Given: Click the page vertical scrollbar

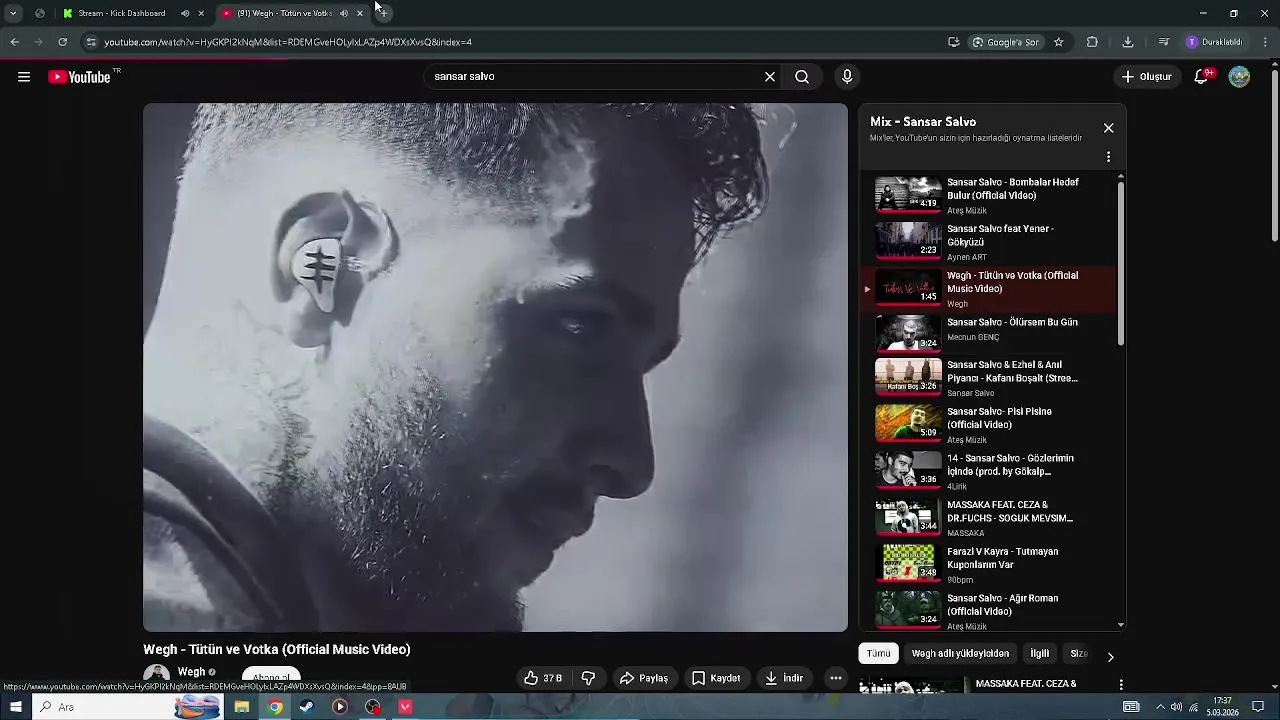Looking at the screenshot, I should tap(1274, 155).
